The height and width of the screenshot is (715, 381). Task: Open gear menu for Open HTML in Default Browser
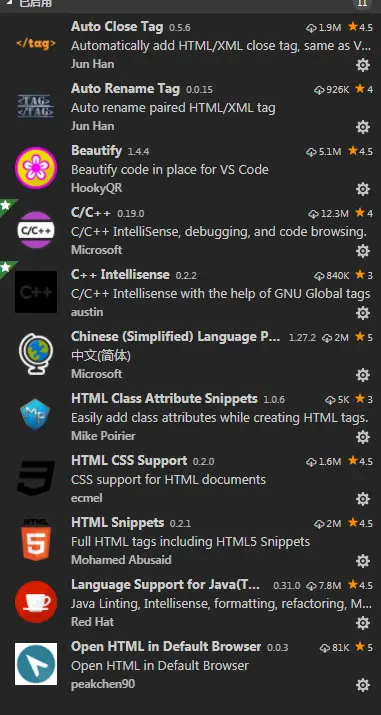tap(363, 685)
